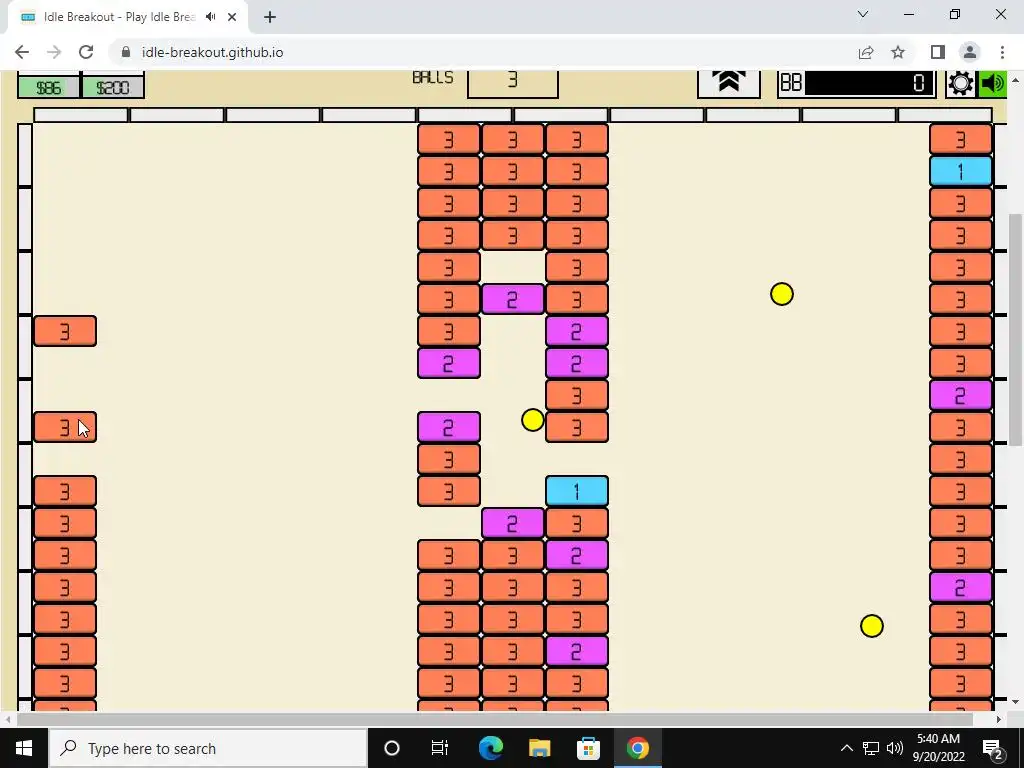Click the $86 ball purchase button
Viewport: 1024px width, 768px height.
click(x=48, y=87)
